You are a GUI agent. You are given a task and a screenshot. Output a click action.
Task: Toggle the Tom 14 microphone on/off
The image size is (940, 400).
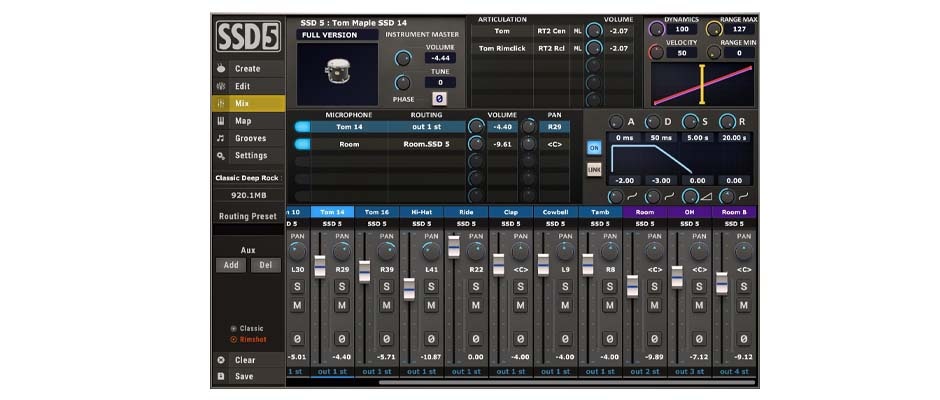pyautogui.click(x=303, y=127)
